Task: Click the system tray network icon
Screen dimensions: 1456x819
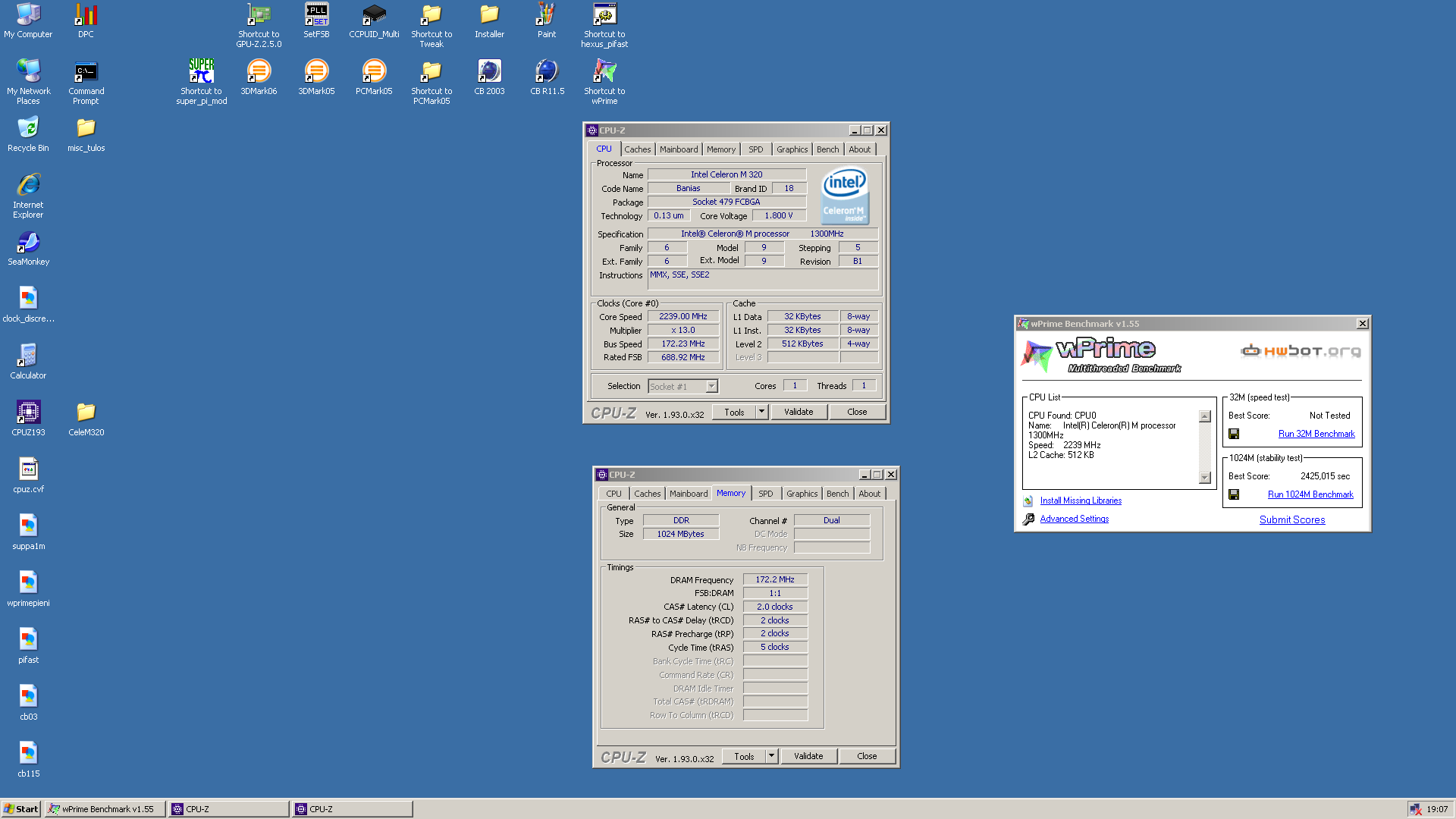Action: point(1415,809)
